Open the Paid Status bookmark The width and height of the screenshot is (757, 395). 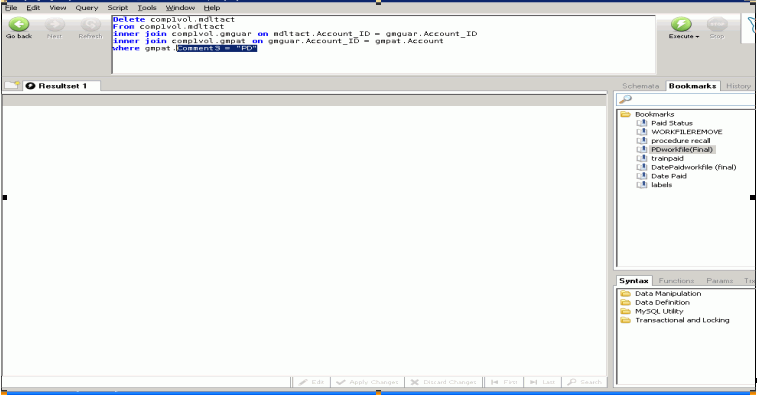672,123
